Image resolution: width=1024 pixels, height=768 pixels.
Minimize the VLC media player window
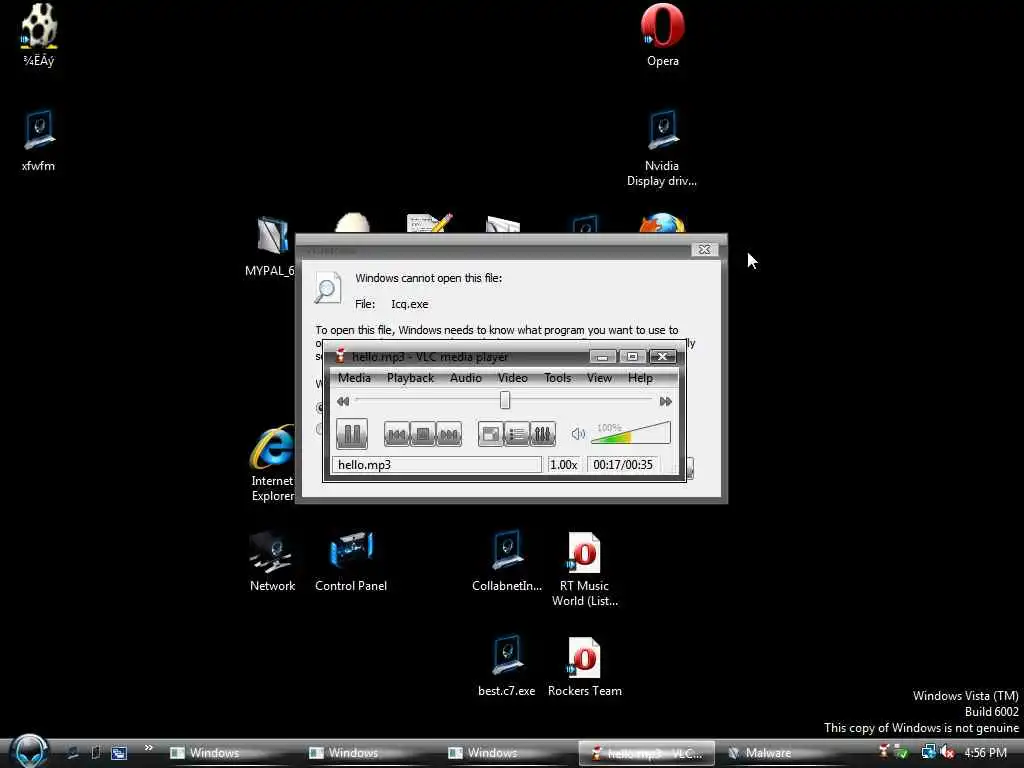[x=602, y=357]
